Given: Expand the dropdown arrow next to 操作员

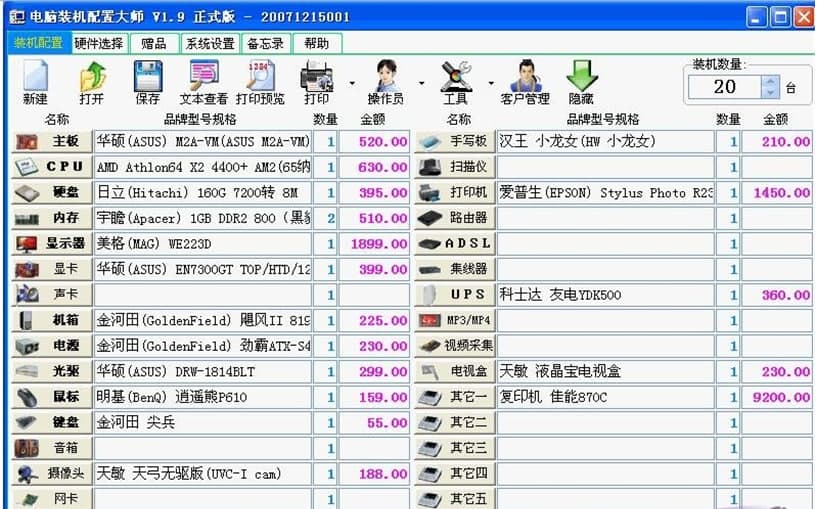Looking at the screenshot, I should (x=421, y=83).
